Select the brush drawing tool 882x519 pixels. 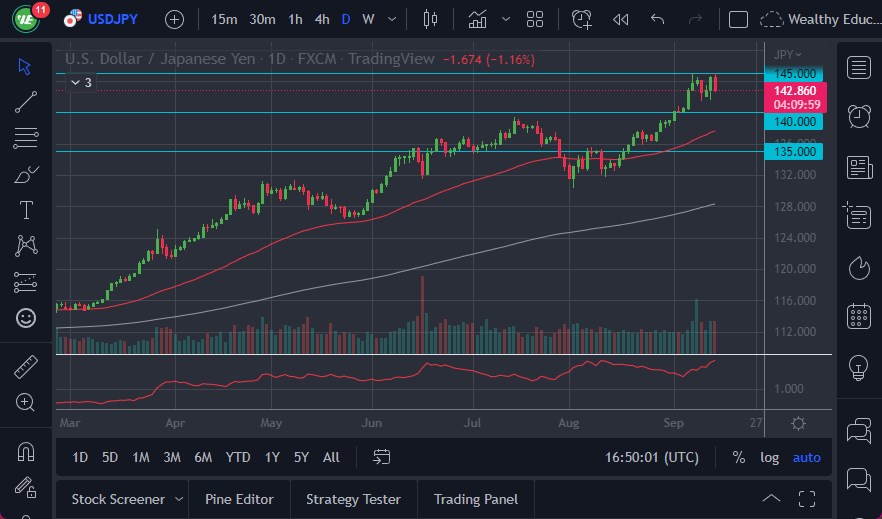tap(26, 174)
